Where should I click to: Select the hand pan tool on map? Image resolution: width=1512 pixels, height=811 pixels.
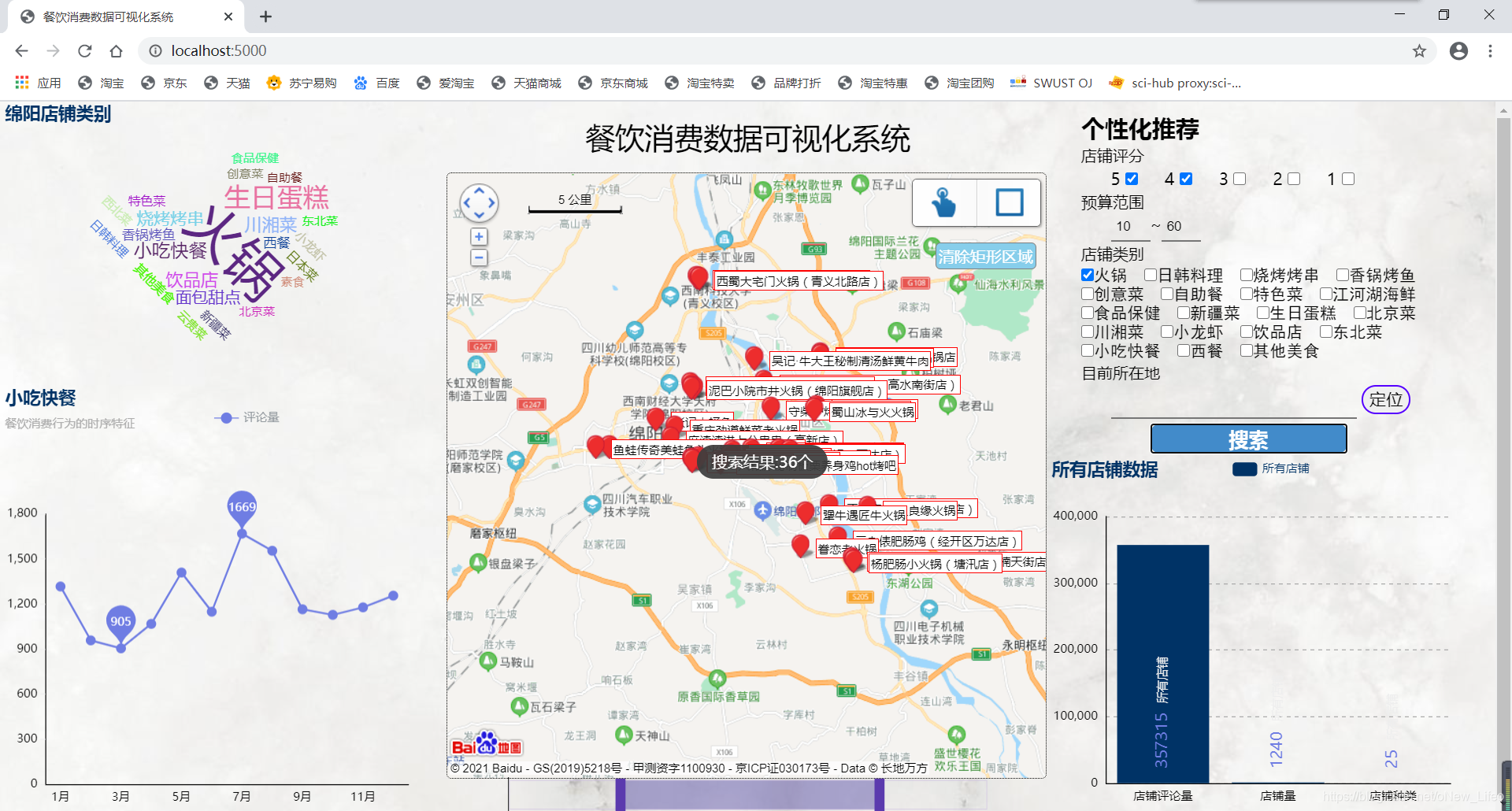coord(944,202)
